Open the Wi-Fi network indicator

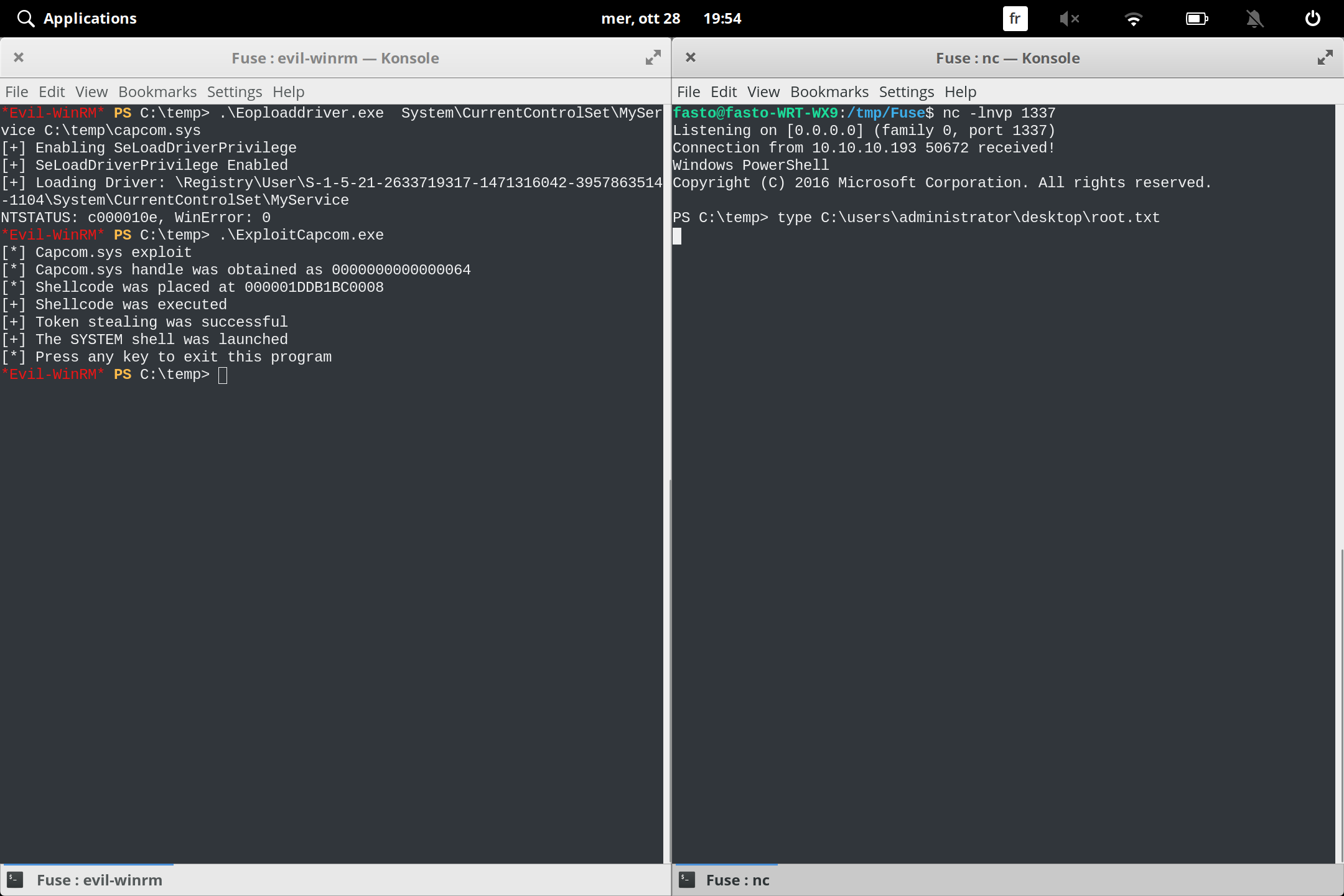coord(1134,19)
